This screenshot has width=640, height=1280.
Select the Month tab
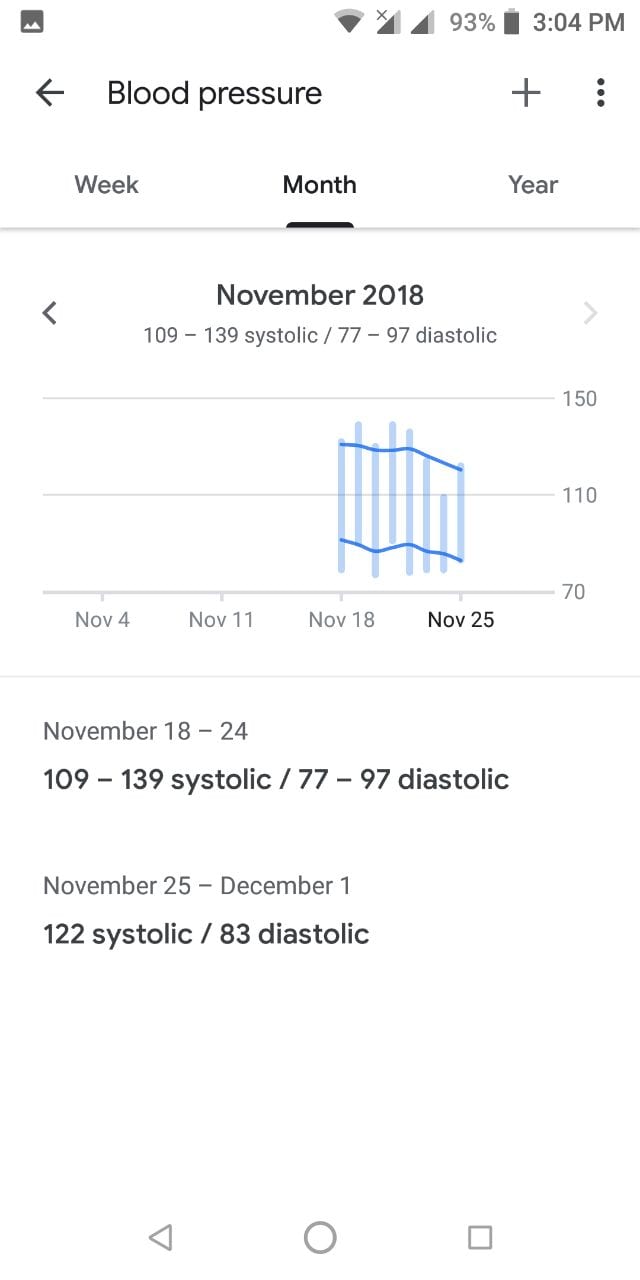(320, 185)
